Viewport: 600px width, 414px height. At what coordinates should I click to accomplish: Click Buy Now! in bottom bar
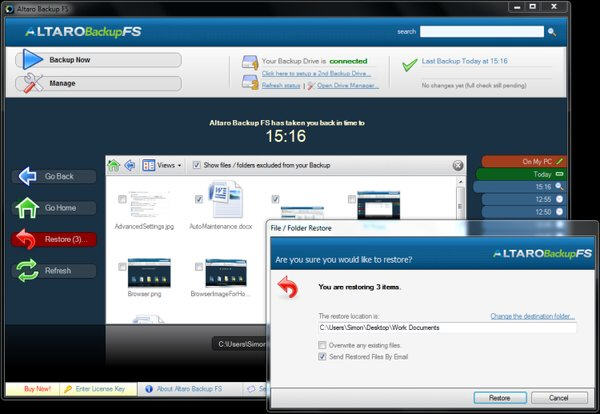click(x=37, y=389)
